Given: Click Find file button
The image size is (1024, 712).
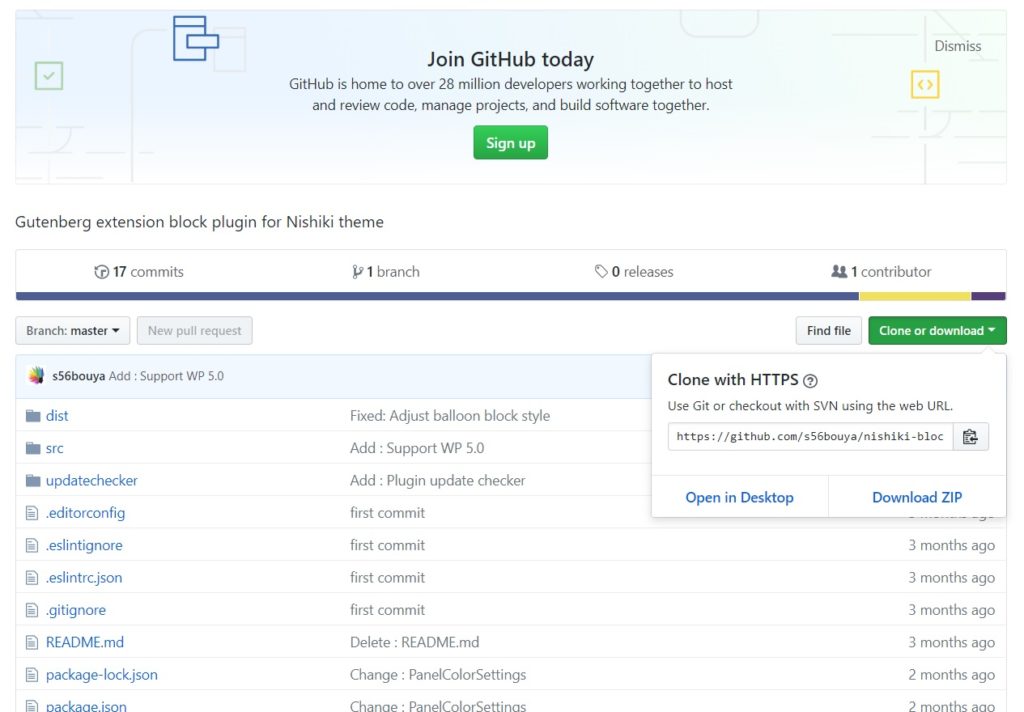Looking at the screenshot, I should pos(829,331).
